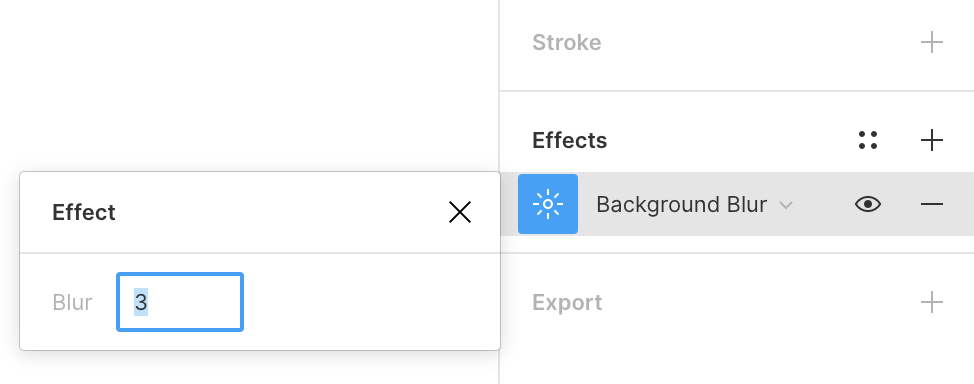Select the highlighted Background Blur row

[737, 204]
